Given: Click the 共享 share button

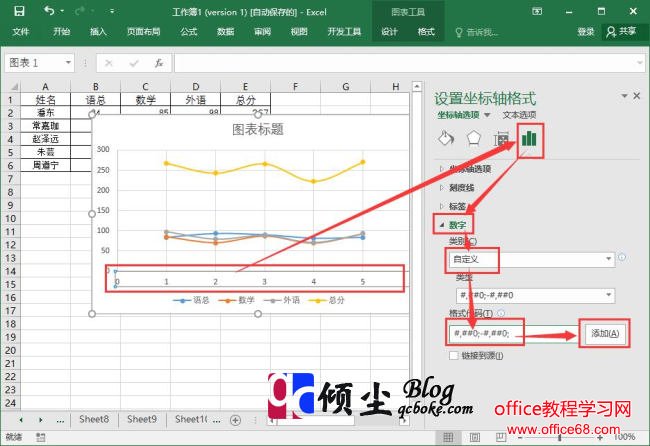Looking at the screenshot, I should point(621,32).
